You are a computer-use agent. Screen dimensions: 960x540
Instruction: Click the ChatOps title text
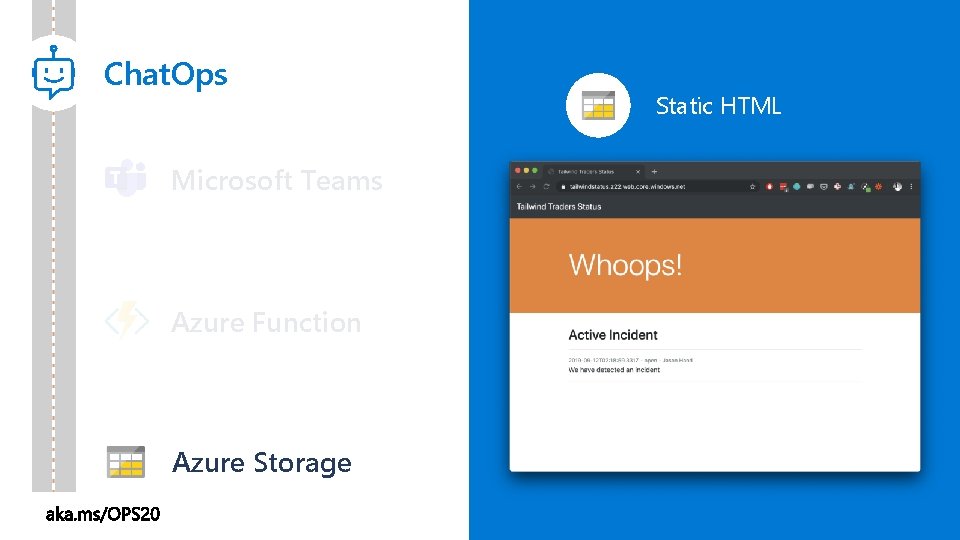pyautogui.click(x=165, y=74)
